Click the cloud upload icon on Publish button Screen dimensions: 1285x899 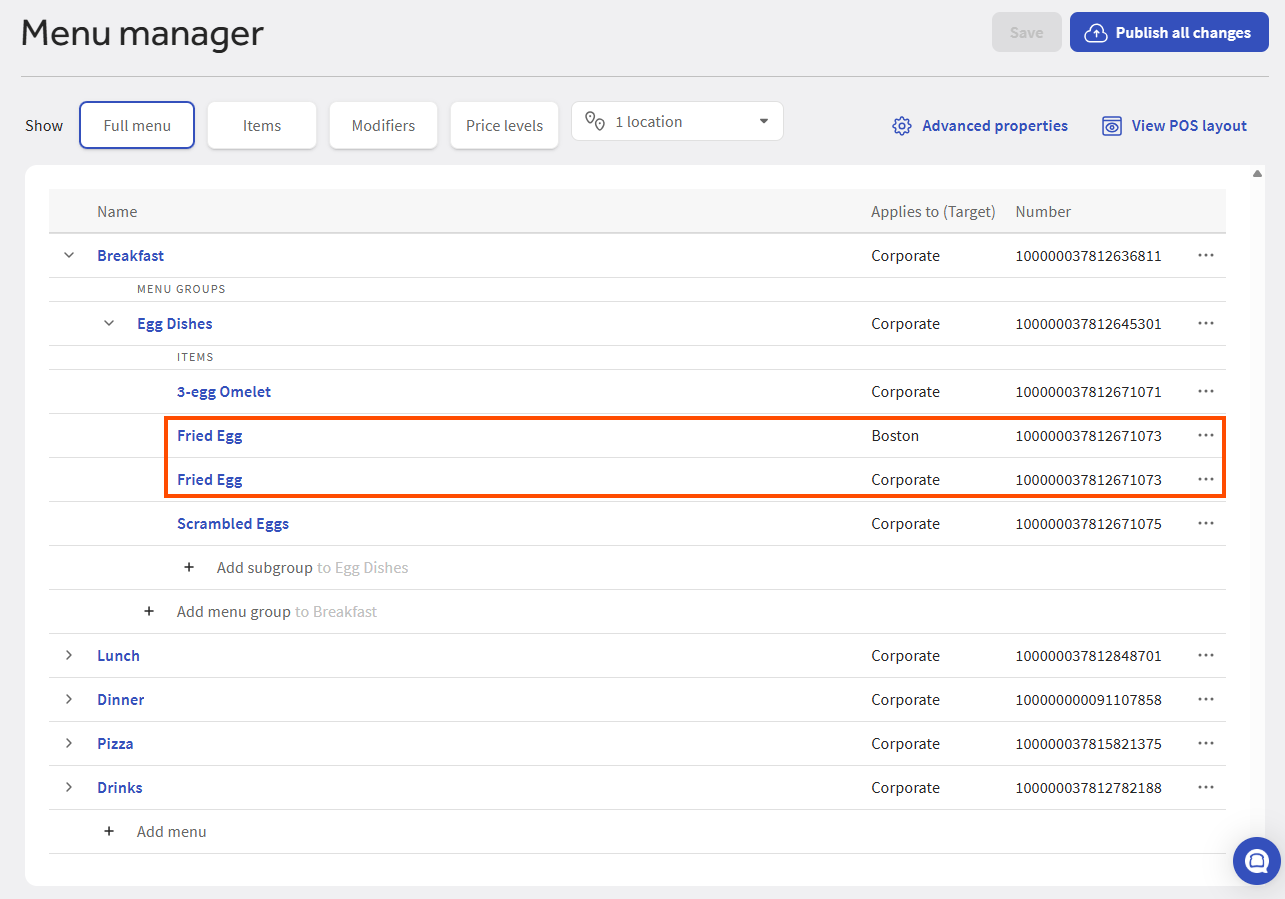[1097, 33]
